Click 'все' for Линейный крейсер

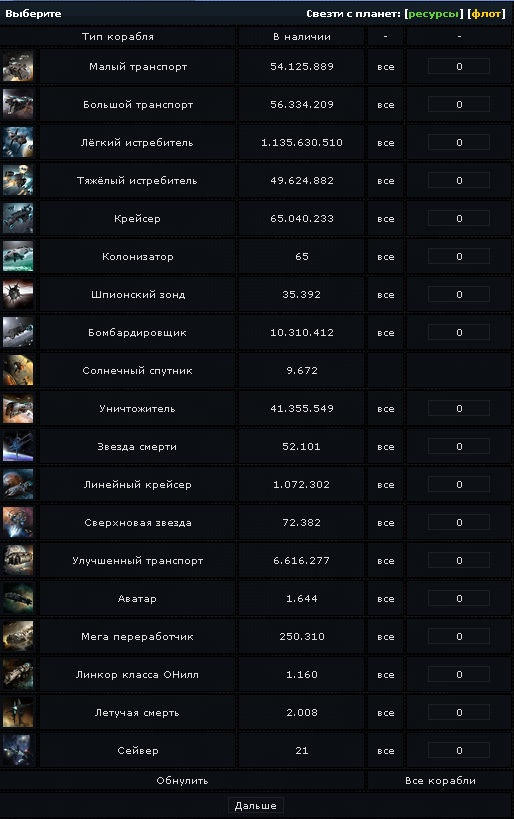point(386,485)
